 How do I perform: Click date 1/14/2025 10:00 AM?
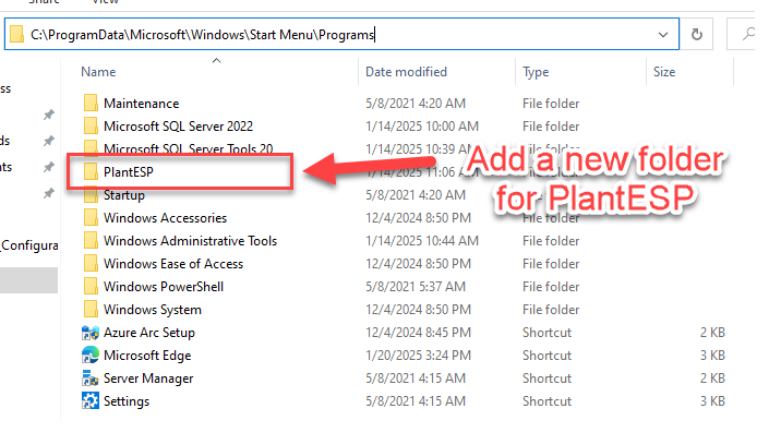pyautogui.click(x=422, y=126)
